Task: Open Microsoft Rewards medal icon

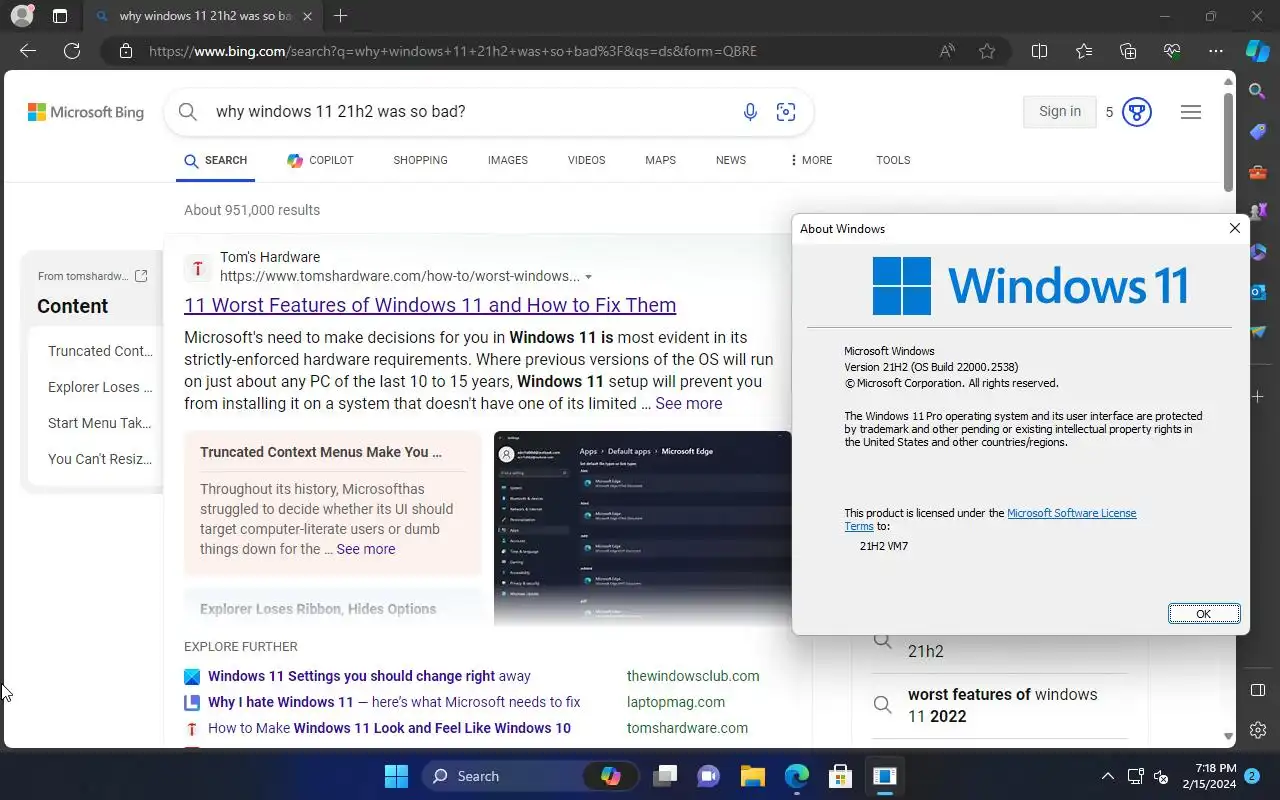Action: pyautogui.click(x=1136, y=112)
